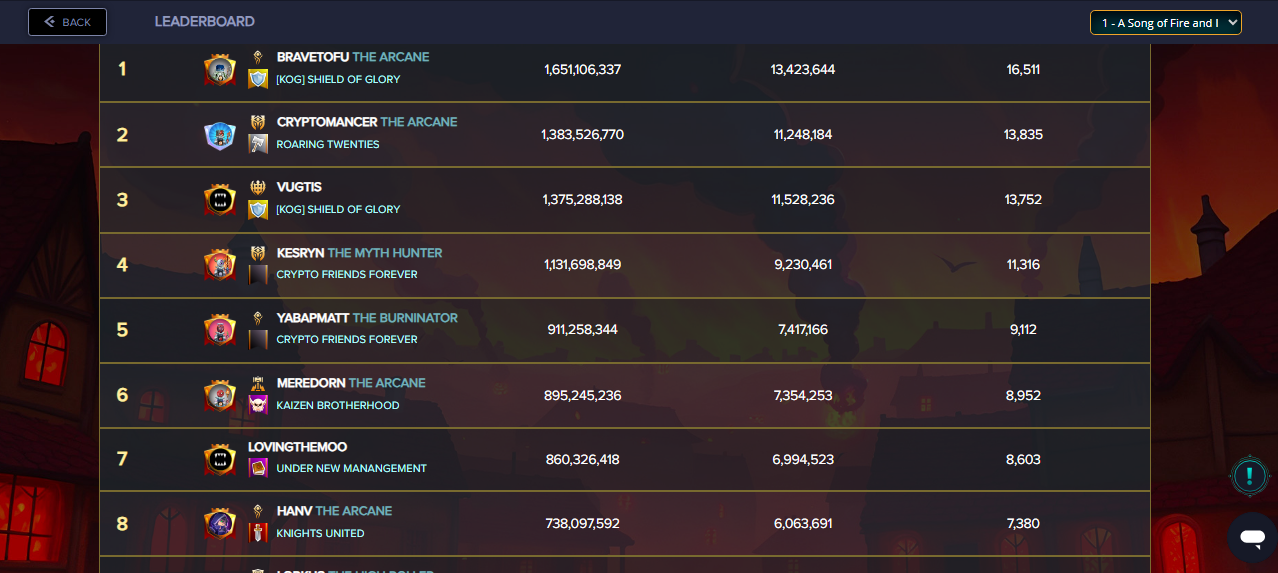Open the Kaizen Brotherhood guild link
Screen dimensions: 1278x573
pyautogui.click(x=338, y=405)
